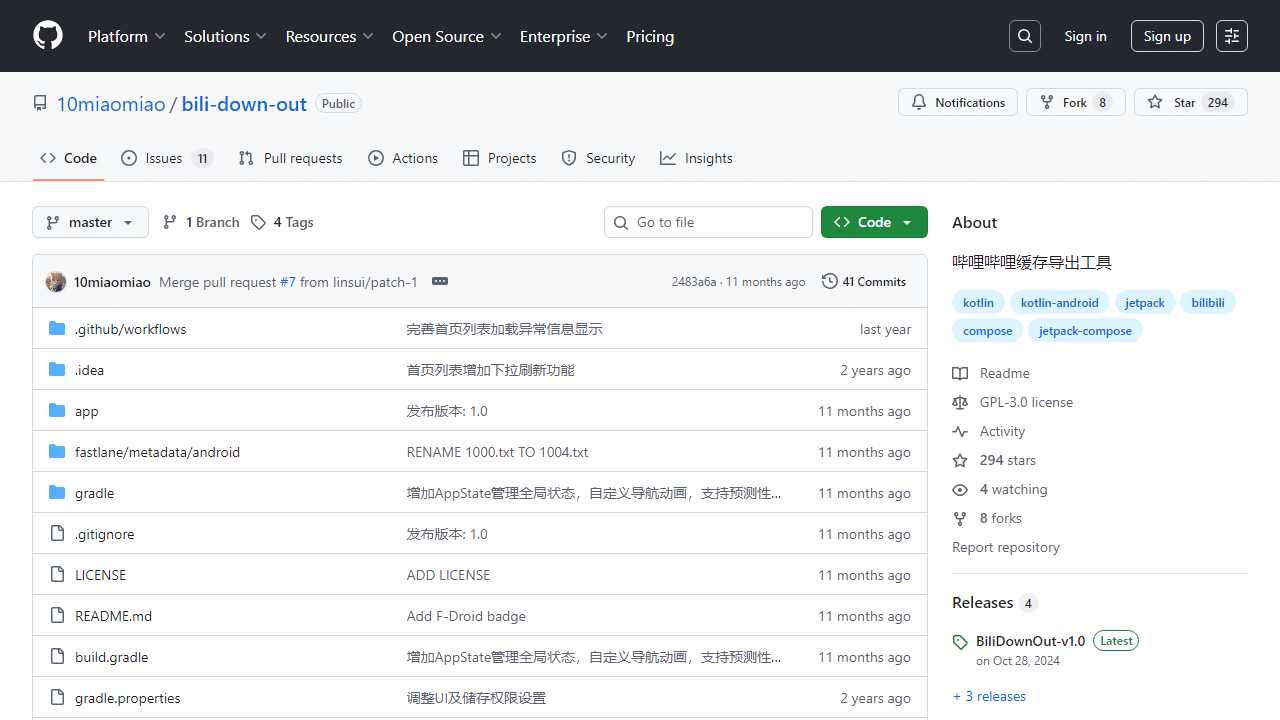1280x720 pixels.
Task: View the 1 Branch list
Action: [202, 222]
